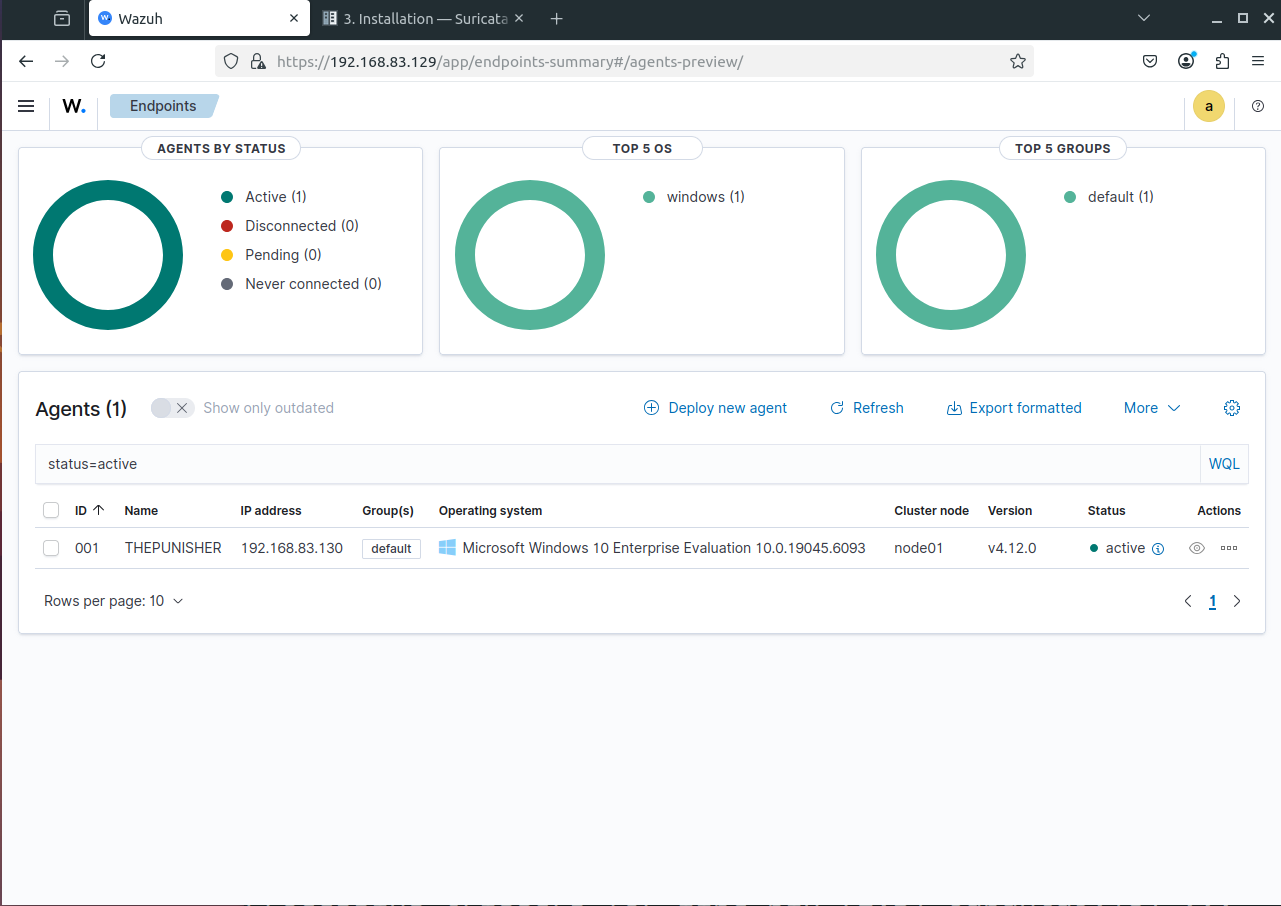Go to page 1 link
Screen dimensions: 1281x906
click(x=1212, y=601)
